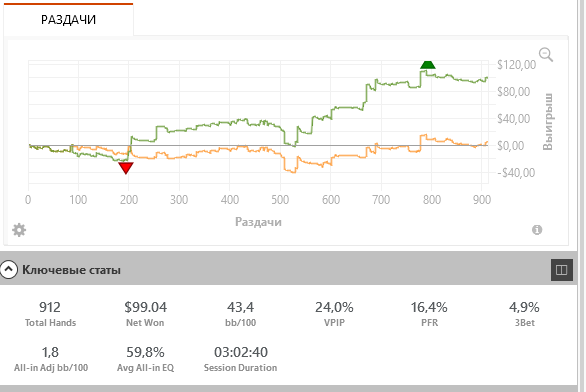Click the bb/100 43,4 stat
The width and height of the screenshot is (586, 392).
pyautogui.click(x=240, y=314)
